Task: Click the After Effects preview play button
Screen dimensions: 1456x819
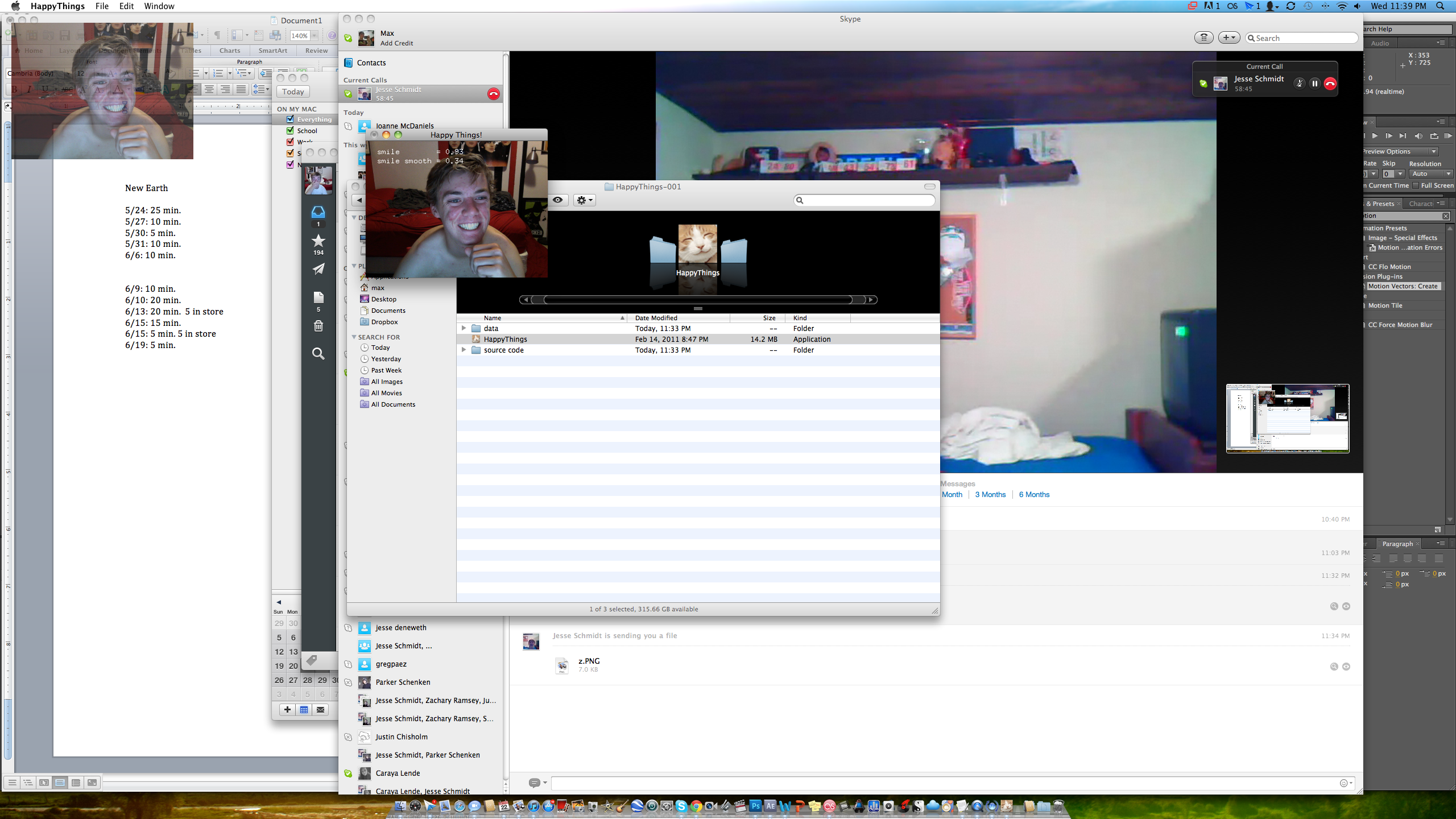Action: click(1375, 136)
